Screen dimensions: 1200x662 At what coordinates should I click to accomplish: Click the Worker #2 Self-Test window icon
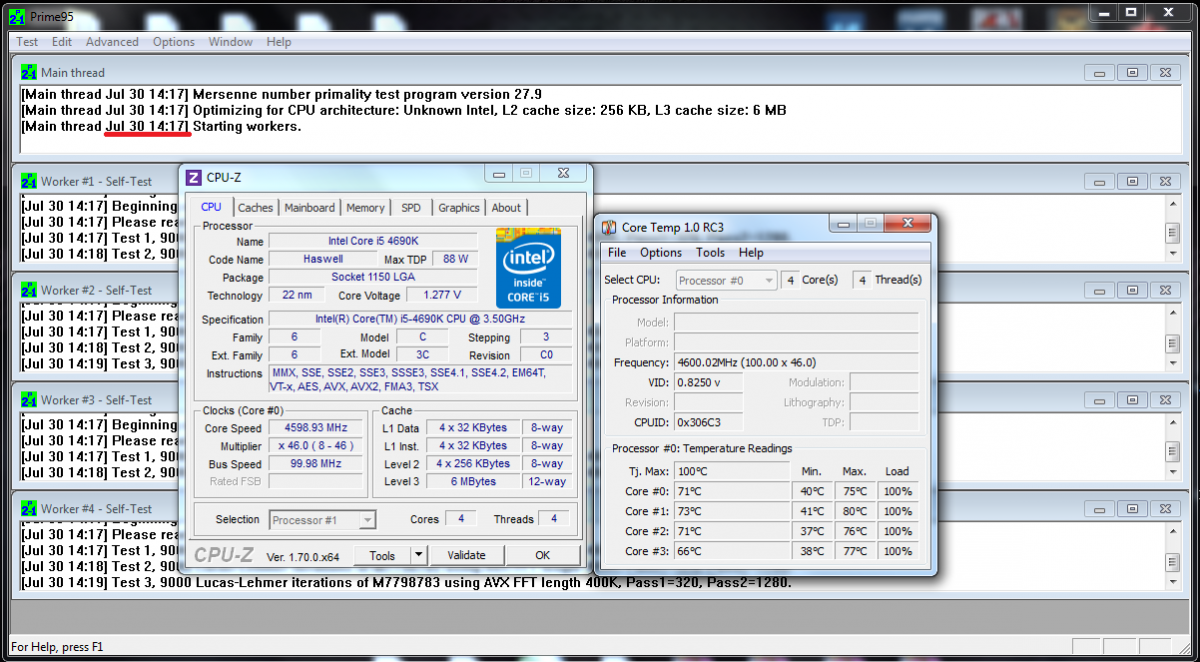point(29,290)
